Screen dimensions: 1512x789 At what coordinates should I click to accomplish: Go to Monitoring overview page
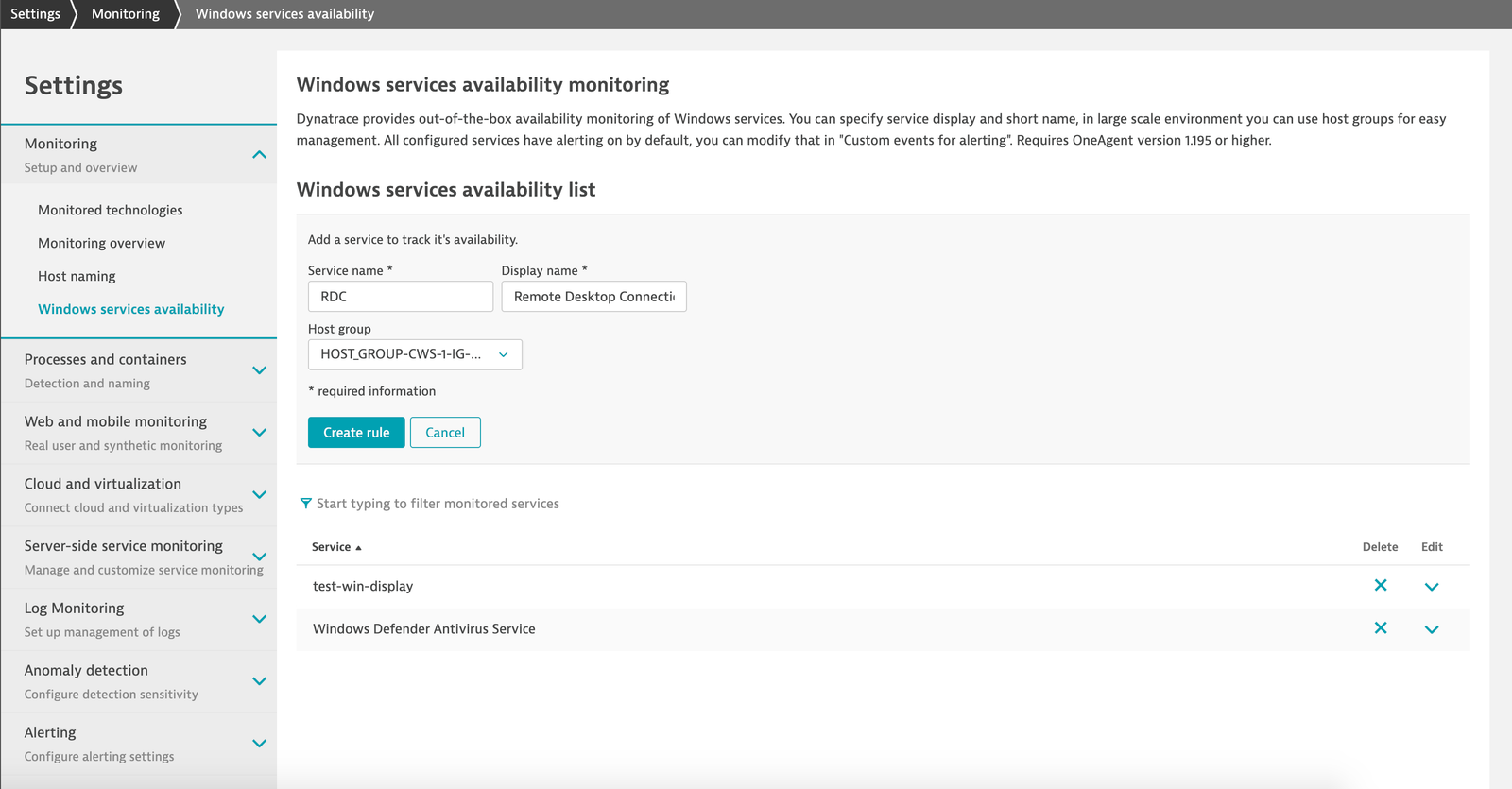pyautogui.click(x=101, y=243)
